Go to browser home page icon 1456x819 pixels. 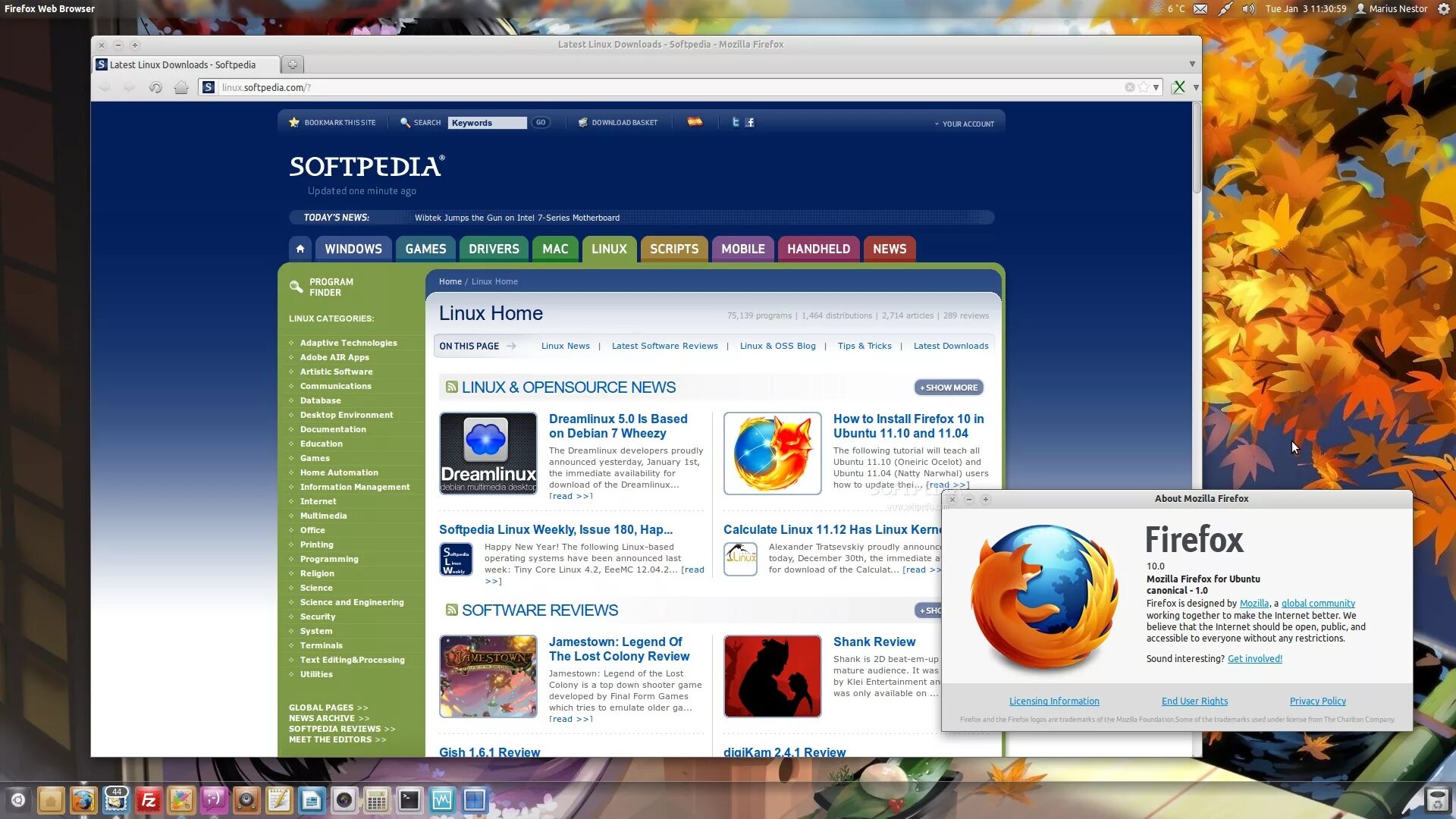180,87
